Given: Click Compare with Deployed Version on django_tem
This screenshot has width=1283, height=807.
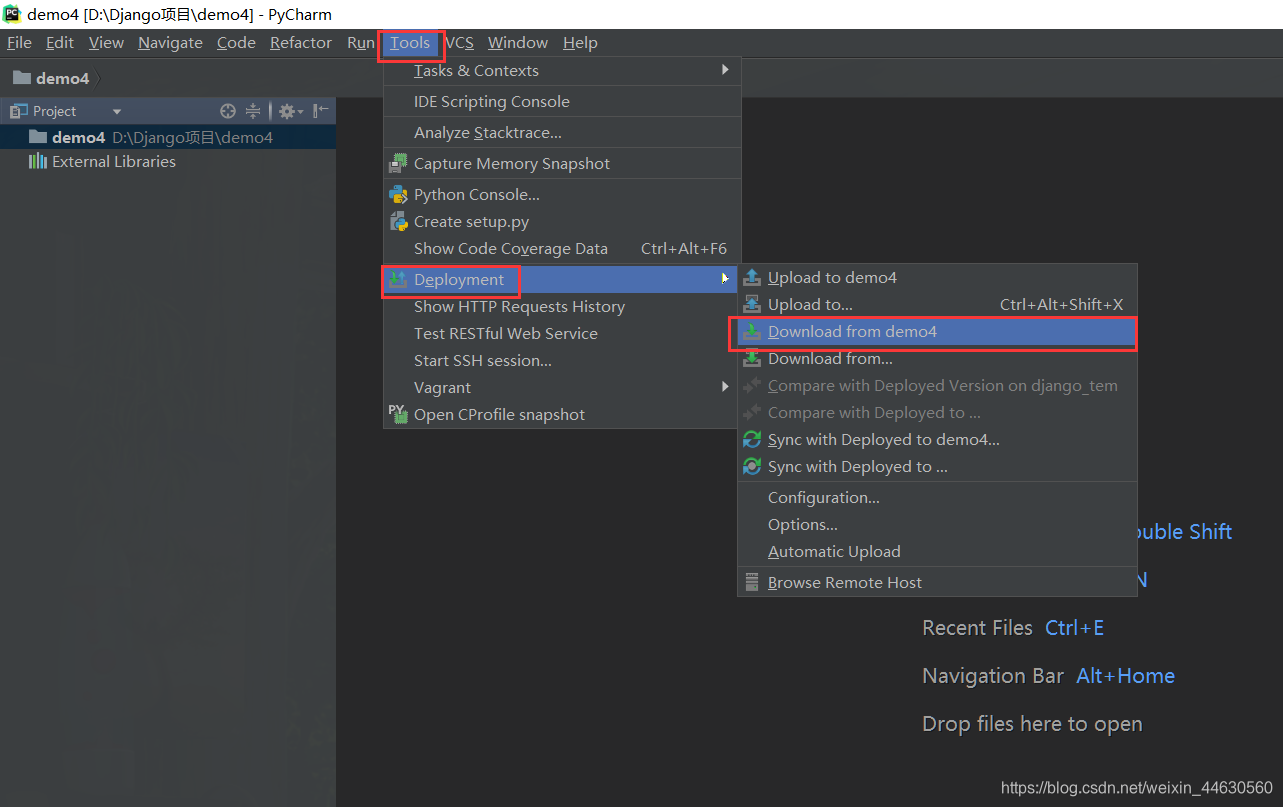Looking at the screenshot, I should 937,385.
